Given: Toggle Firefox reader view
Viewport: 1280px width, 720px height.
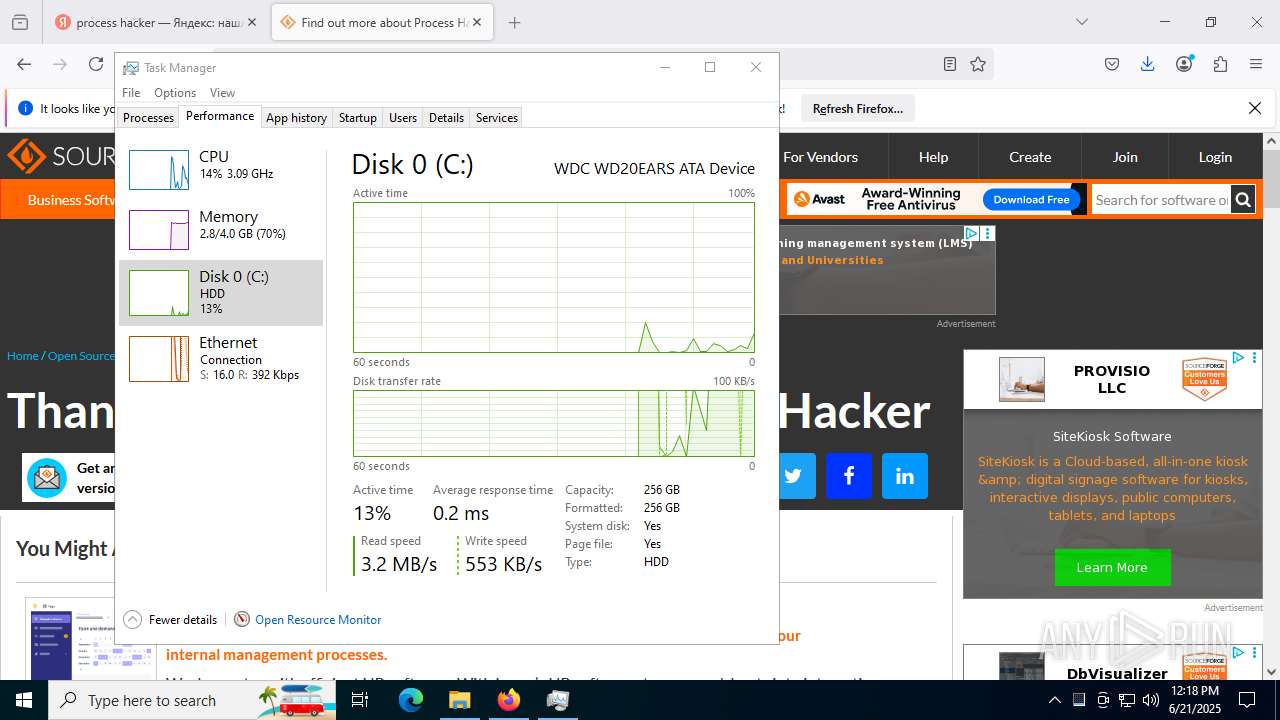Looking at the screenshot, I should point(950,64).
